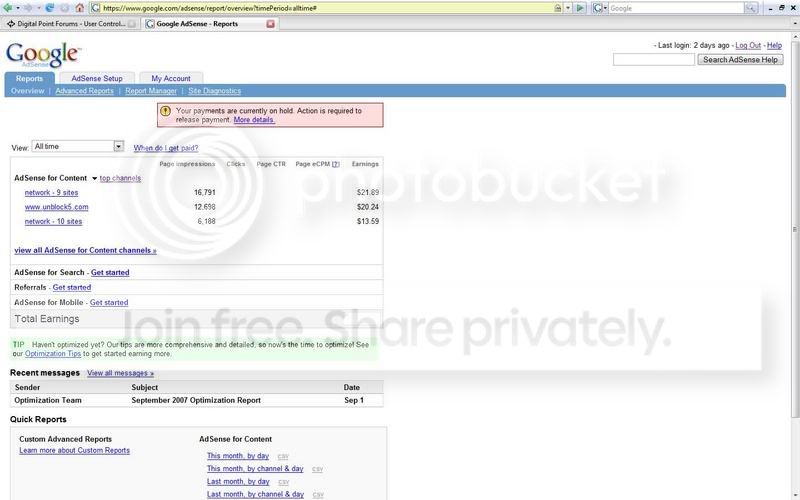This screenshot has width=800, height=500.
Task: Open This month, by day report
Action: click(238, 456)
